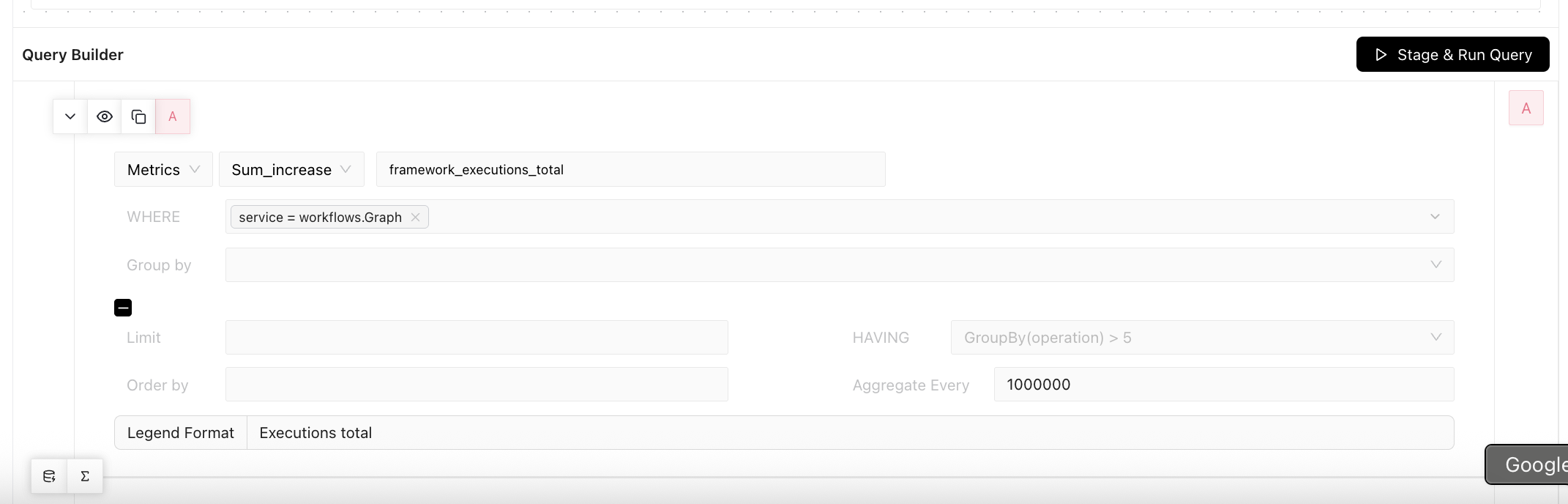Click the pink A query label
The width and height of the screenshot is (1568, 504).
pyautogui.click(x=173, y=116)
